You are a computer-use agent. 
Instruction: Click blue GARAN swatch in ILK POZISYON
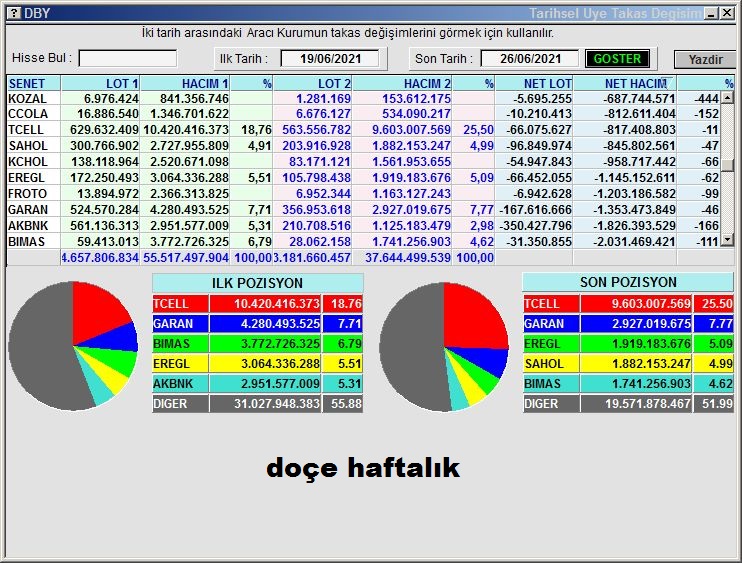coord(180,324)
